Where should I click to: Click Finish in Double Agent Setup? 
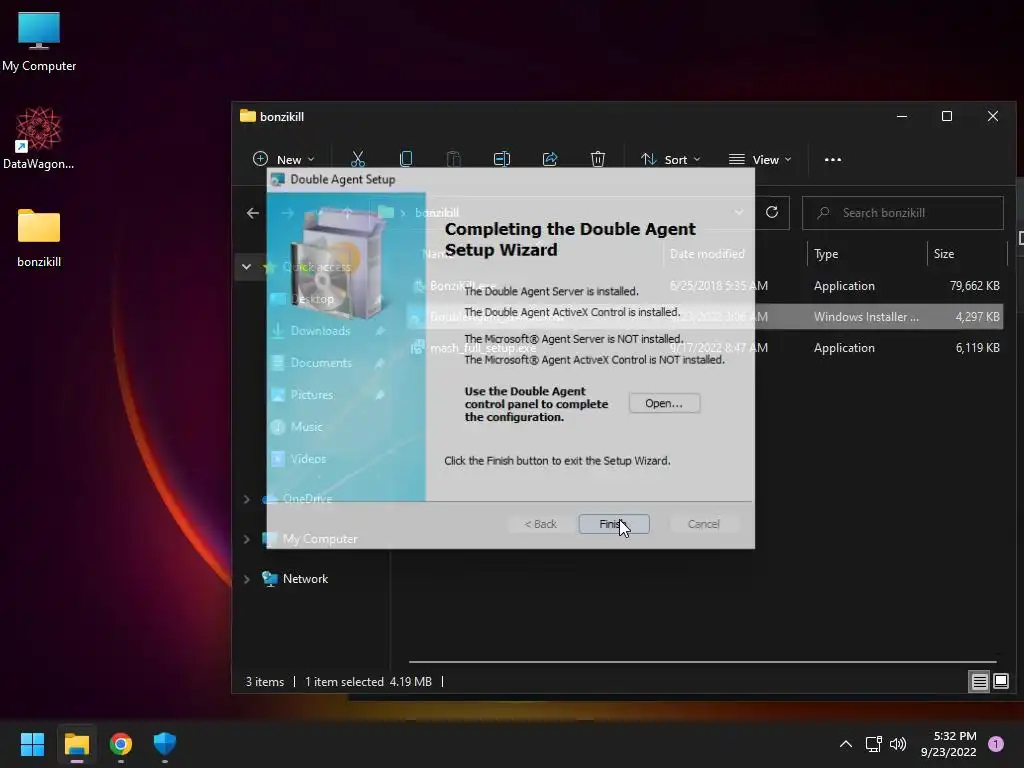614,524
